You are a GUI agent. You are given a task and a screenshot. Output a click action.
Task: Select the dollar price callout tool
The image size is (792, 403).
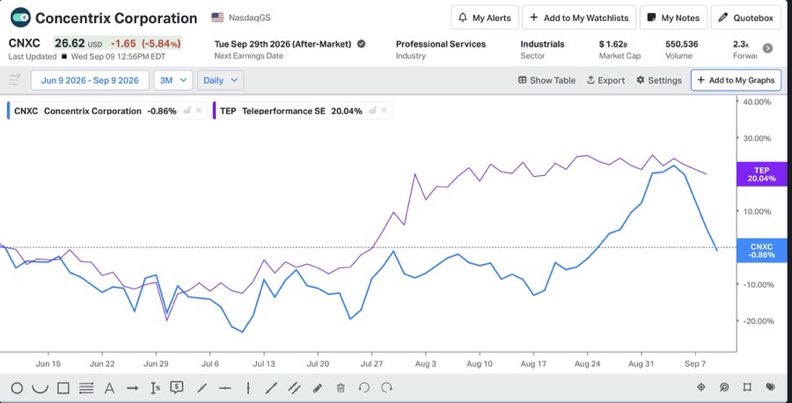pos(176,387)
